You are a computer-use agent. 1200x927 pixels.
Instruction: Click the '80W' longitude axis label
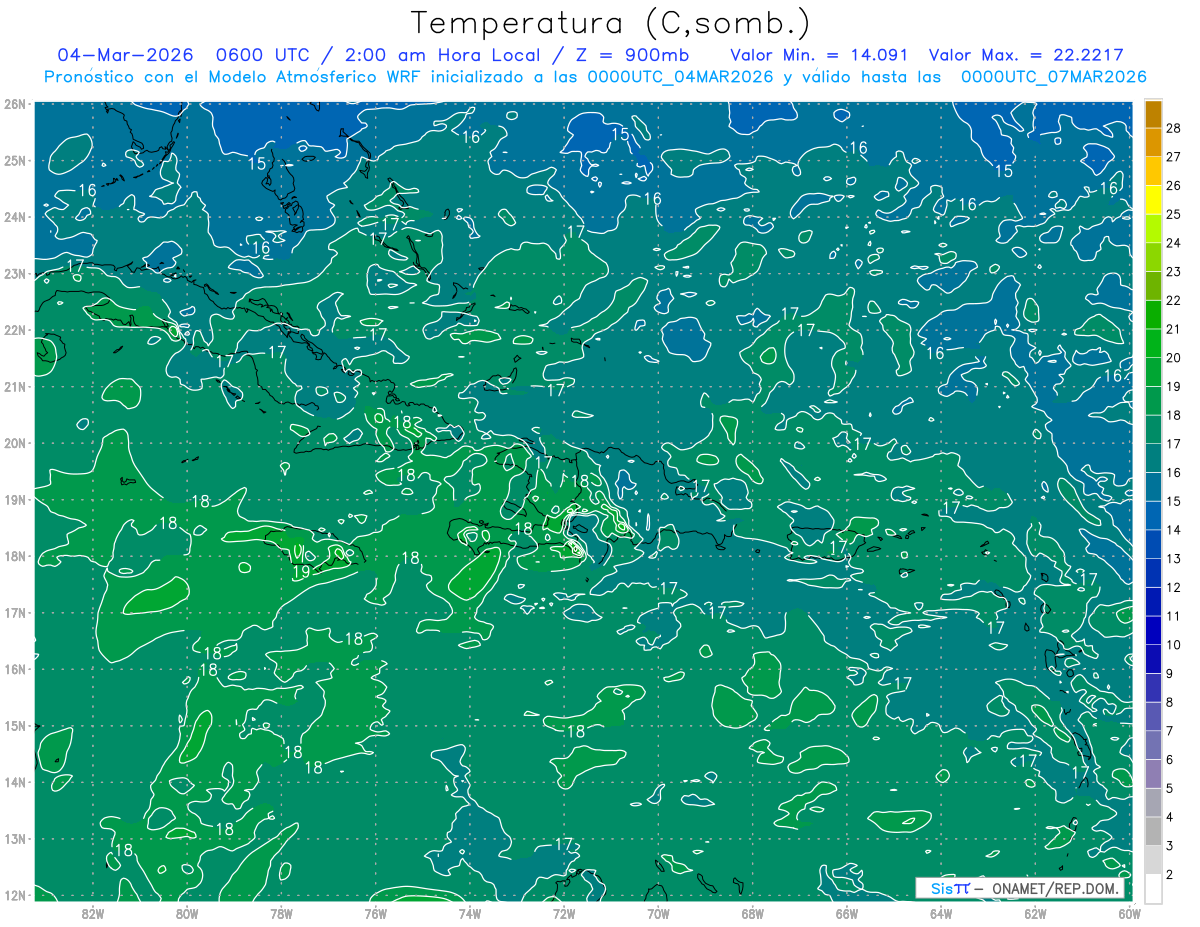(x=187, y=913)
